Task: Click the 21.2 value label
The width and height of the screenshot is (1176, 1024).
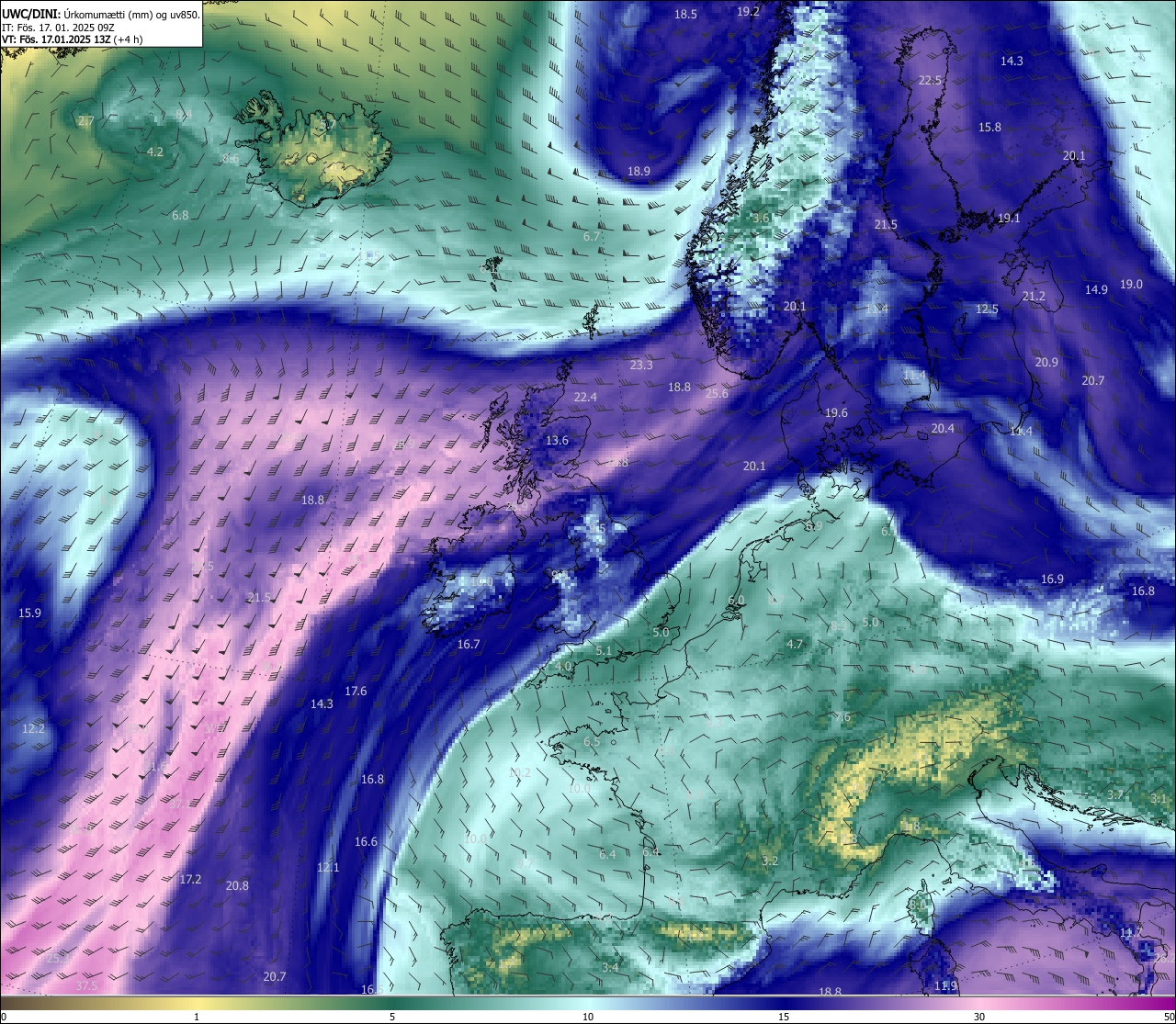Action: click(x=1034, y=296)
